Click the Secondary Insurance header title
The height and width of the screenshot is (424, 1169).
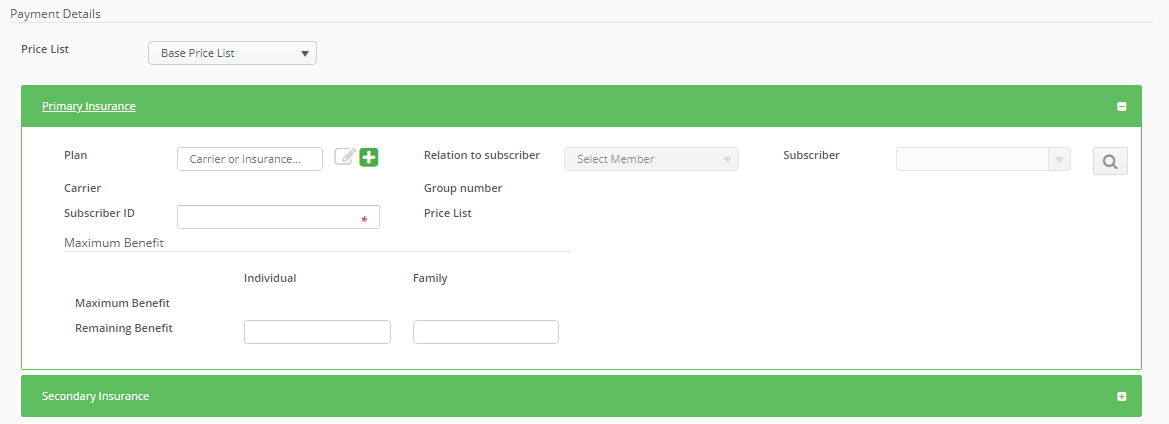(x=96, y=396)
